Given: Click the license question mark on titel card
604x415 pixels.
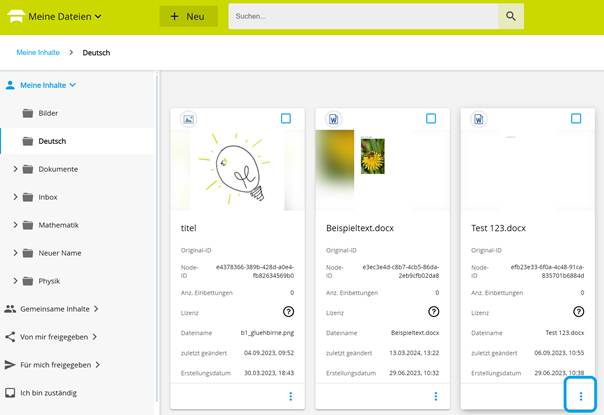Looking at the screenshot, I should click(289, 311).
